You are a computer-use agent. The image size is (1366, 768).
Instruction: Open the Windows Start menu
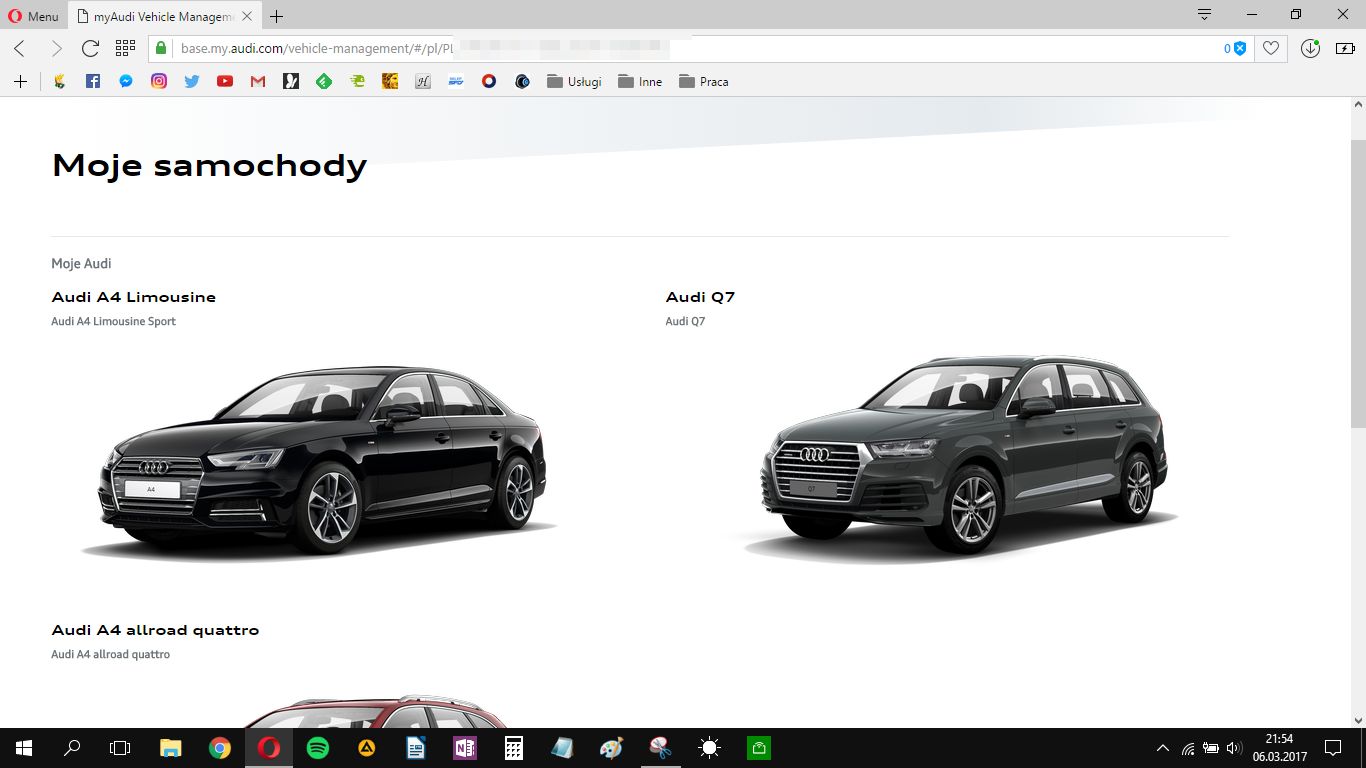tap(24, 748)
